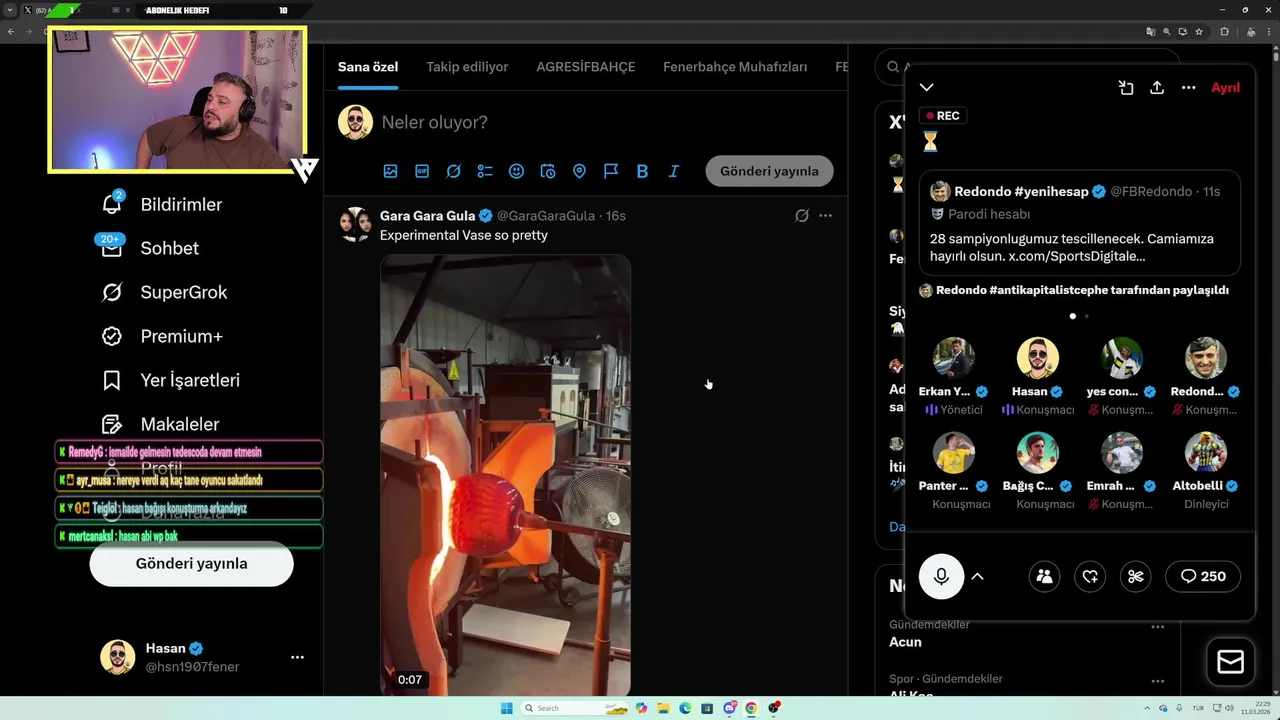Open the emoji picker in composer
The width and height of the screenshot is (1280, 720).
coord(516,171)
